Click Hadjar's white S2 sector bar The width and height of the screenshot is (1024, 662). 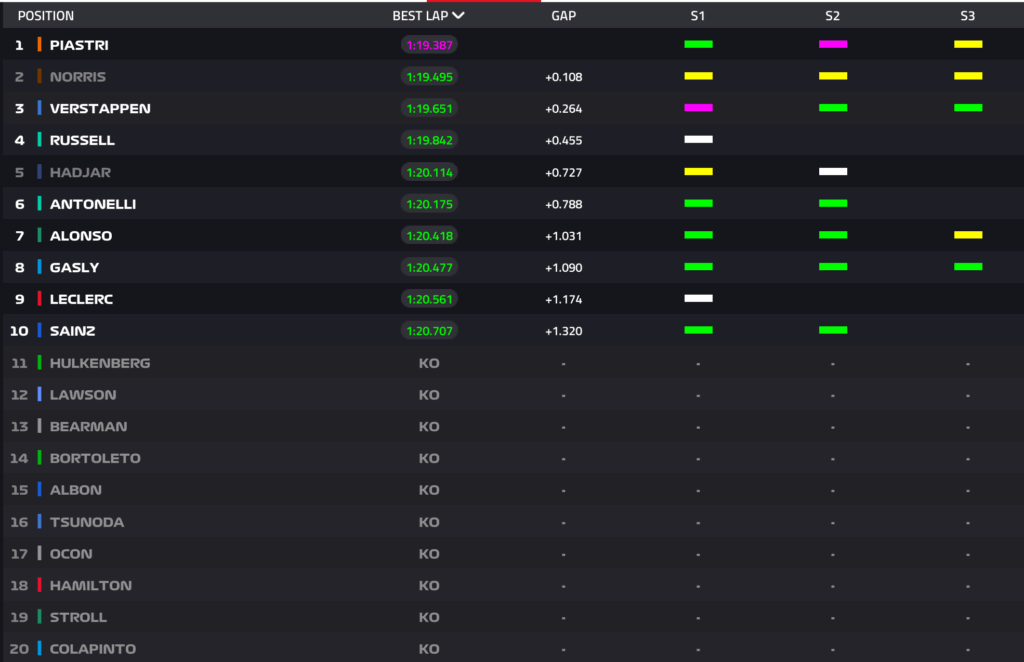click(833, 171)
